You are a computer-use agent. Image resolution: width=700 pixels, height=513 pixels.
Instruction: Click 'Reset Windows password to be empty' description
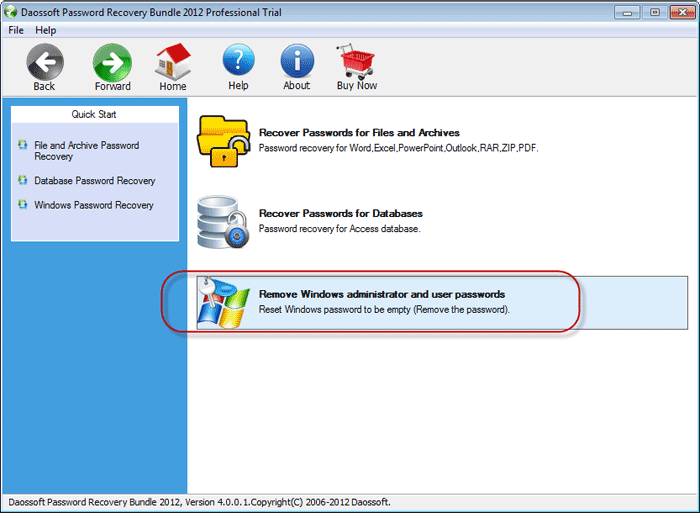pyautogui.click(x=384, y=310)
